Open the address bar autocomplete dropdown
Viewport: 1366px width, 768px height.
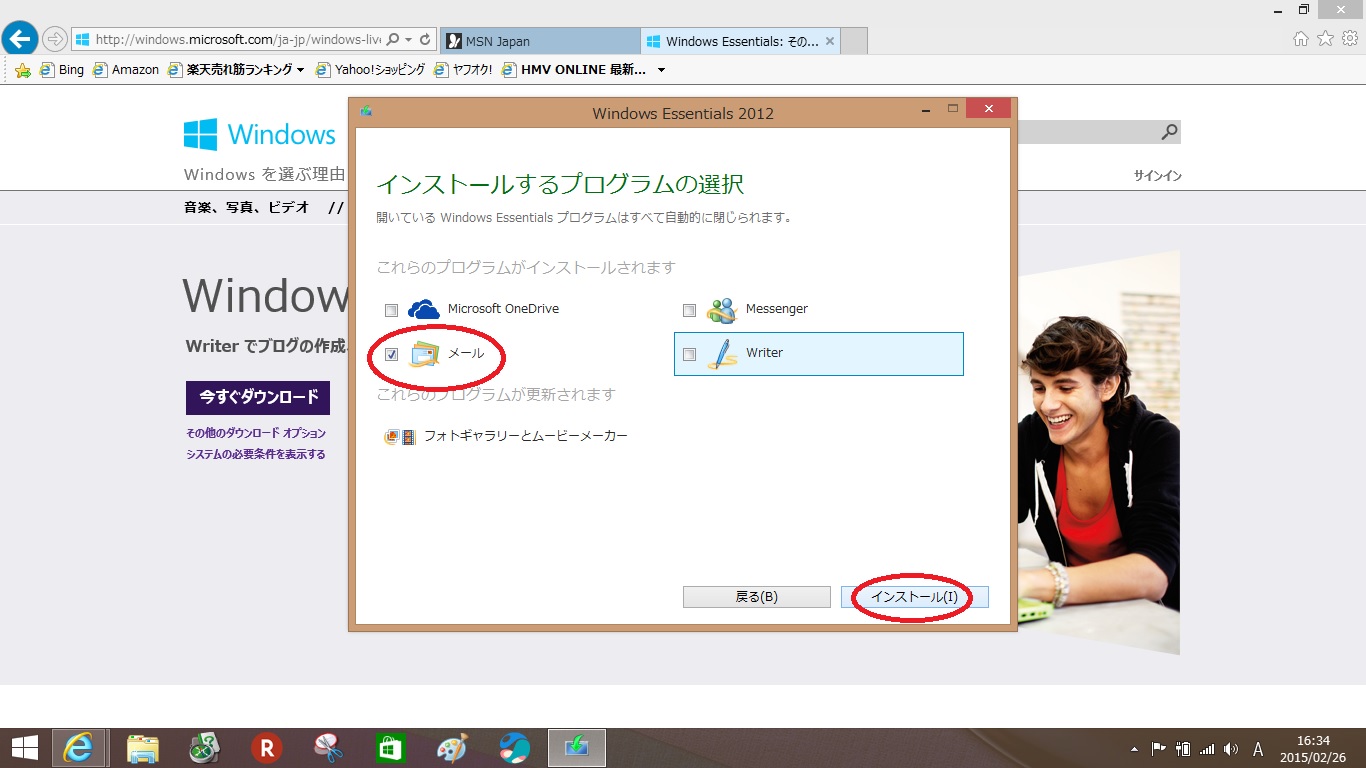409,40
